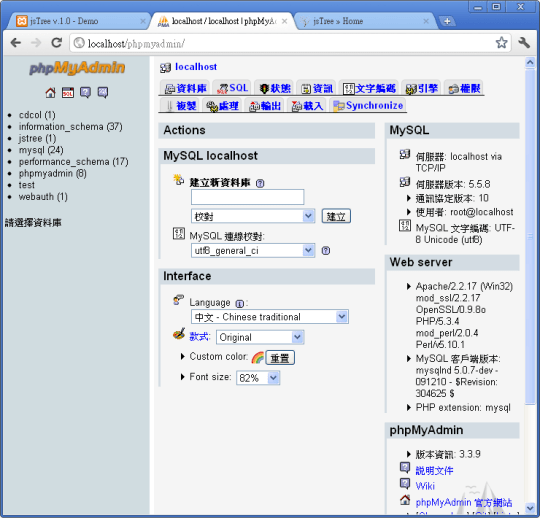Open the 文字編碼 charsets tab

point(369,88)
